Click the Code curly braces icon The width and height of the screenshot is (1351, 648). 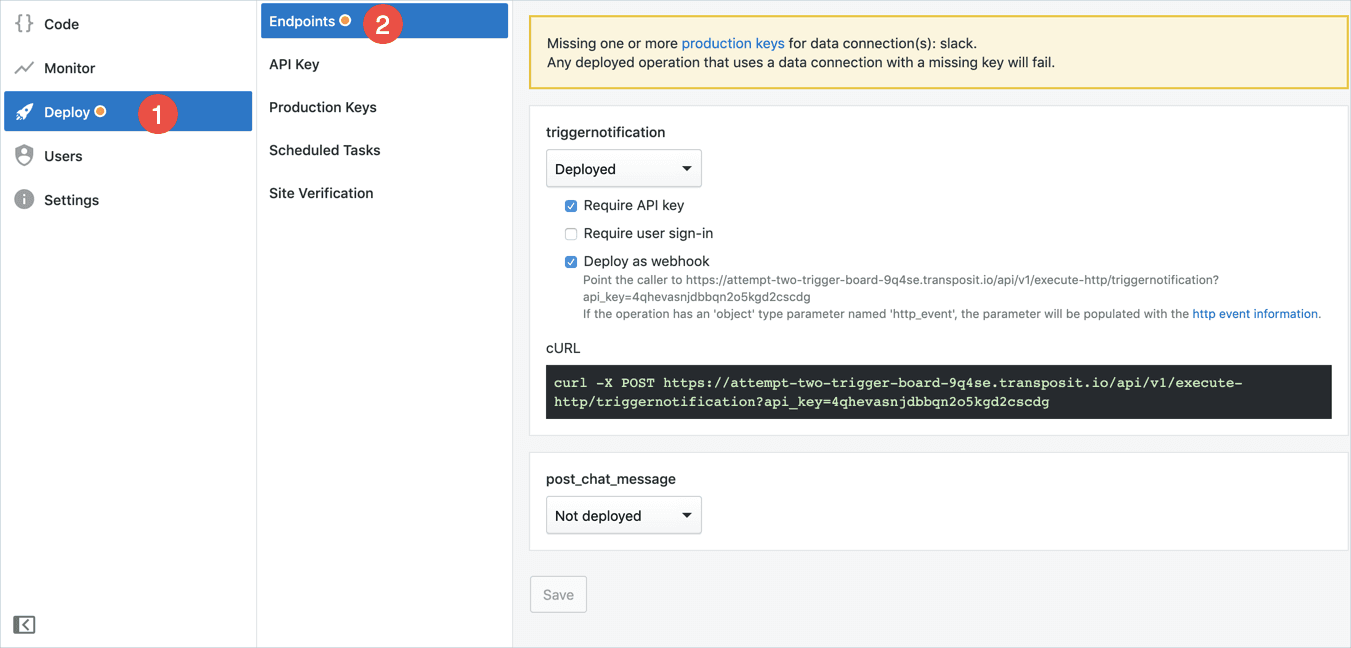24,24
